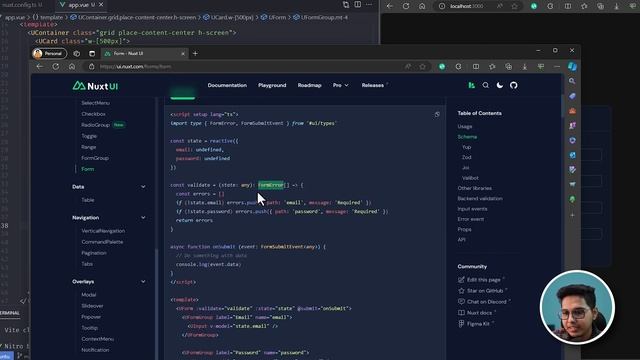Open Notification component page
Image resolution: width=640 pixels, height=360 pixels.
95,350
